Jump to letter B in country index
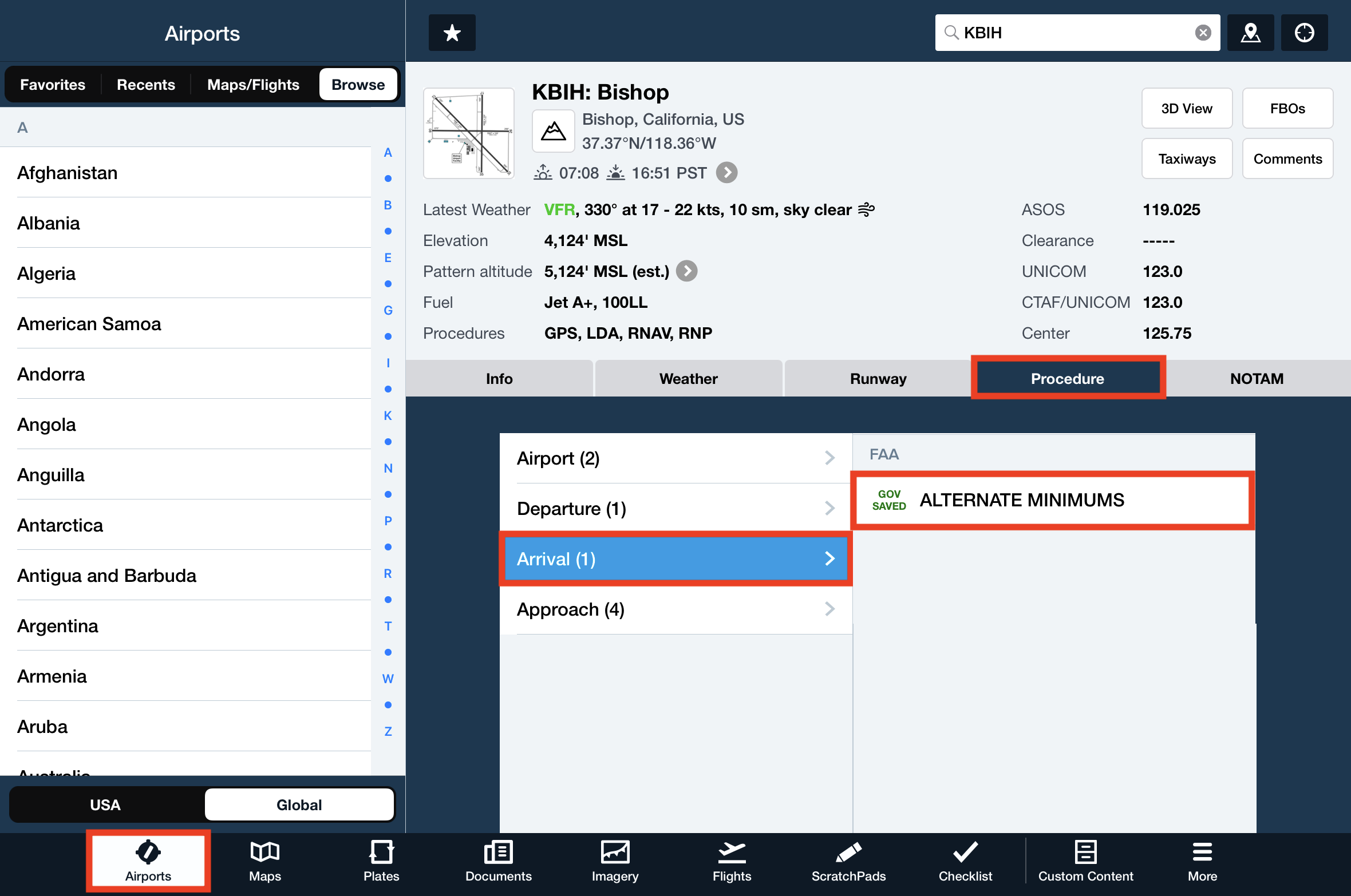The height and width of the screenshot is (896, 1351). [388, 205]
